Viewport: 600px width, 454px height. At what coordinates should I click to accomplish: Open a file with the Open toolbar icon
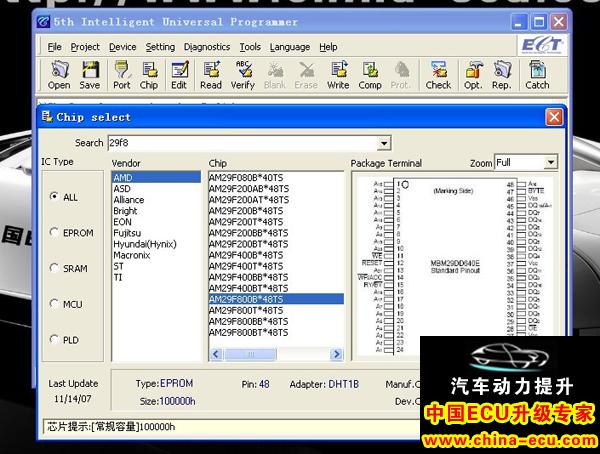click(59, 75)
